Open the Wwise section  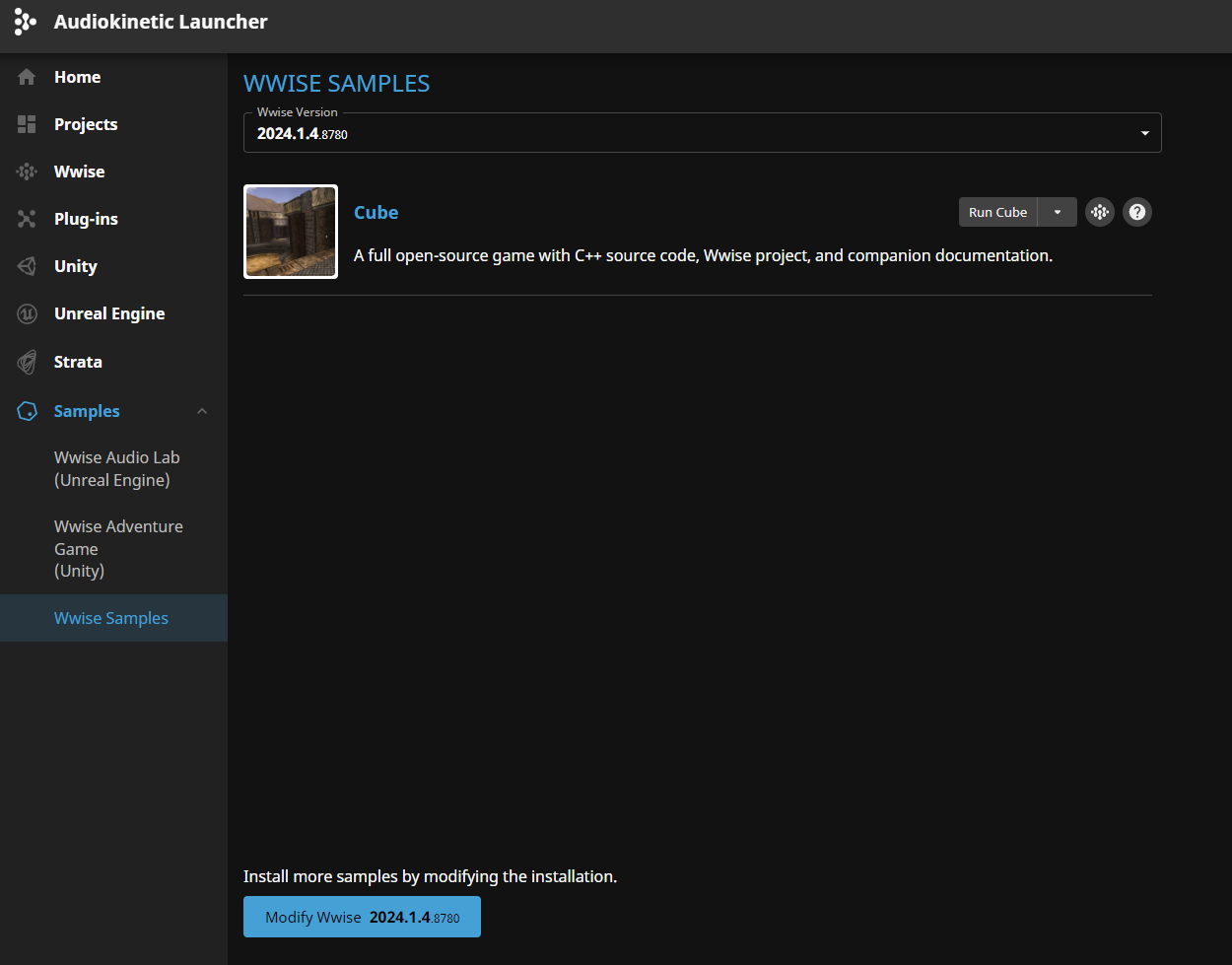79,172
